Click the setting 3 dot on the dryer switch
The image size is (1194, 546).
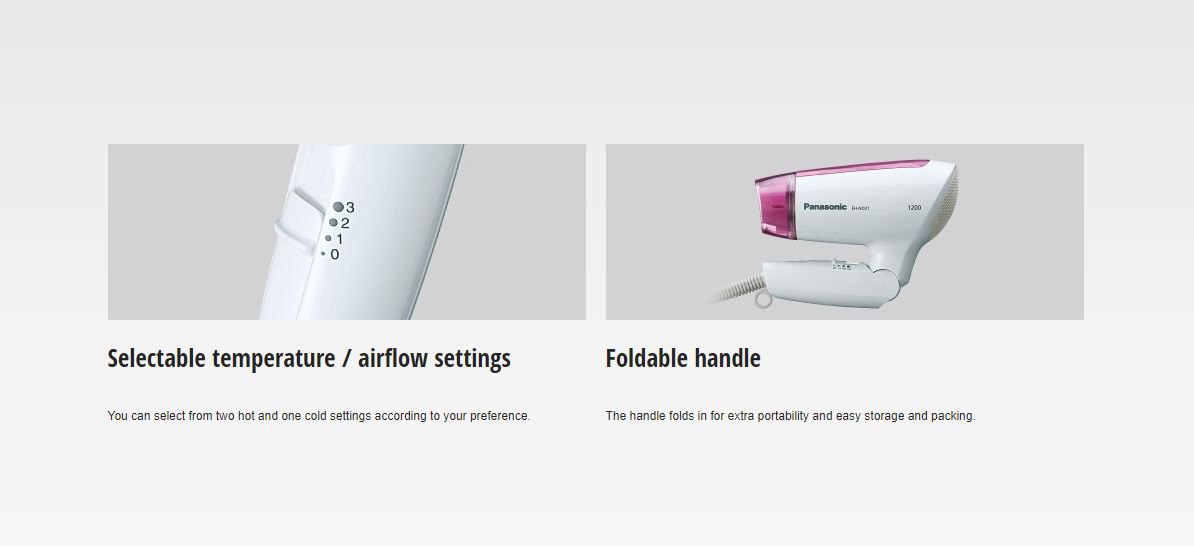(338, 207)
